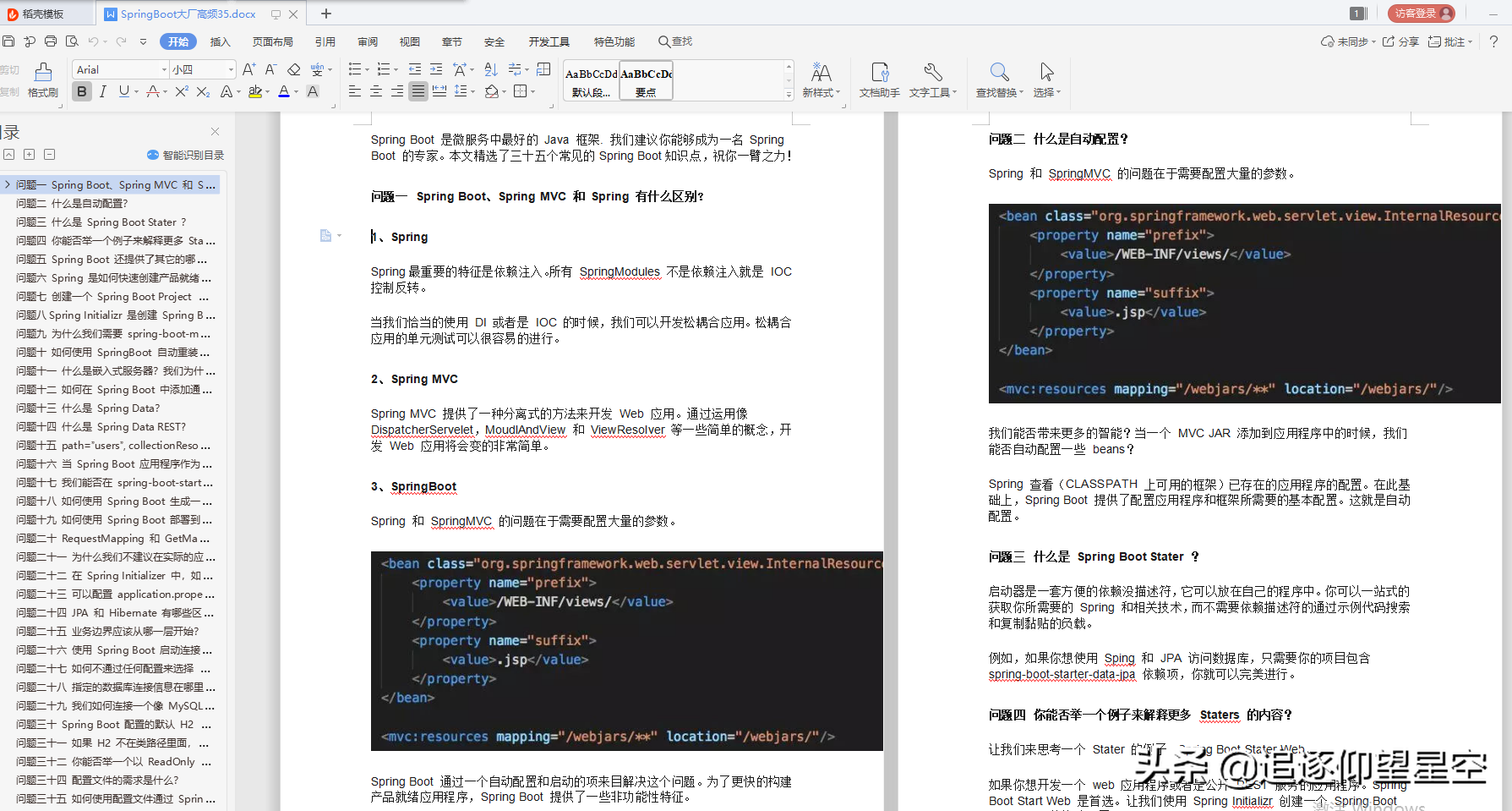Screen dimensions: 1512x811
Task: Open the Find and Replace (查找替换) dropdown
Action: pos(1000,80)
